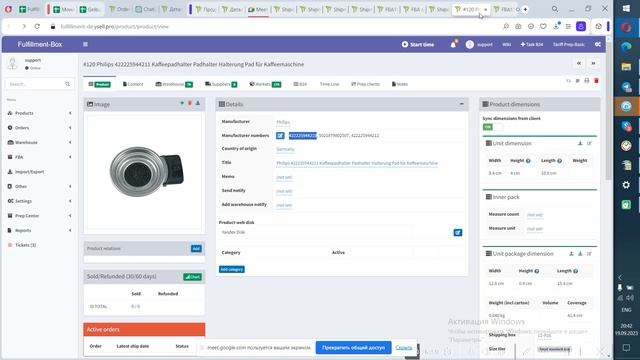Image resolution: width=640 pixels, height=360 pixels.
Task: Switch to the Prep clients tab
Action: pos(365,84)
